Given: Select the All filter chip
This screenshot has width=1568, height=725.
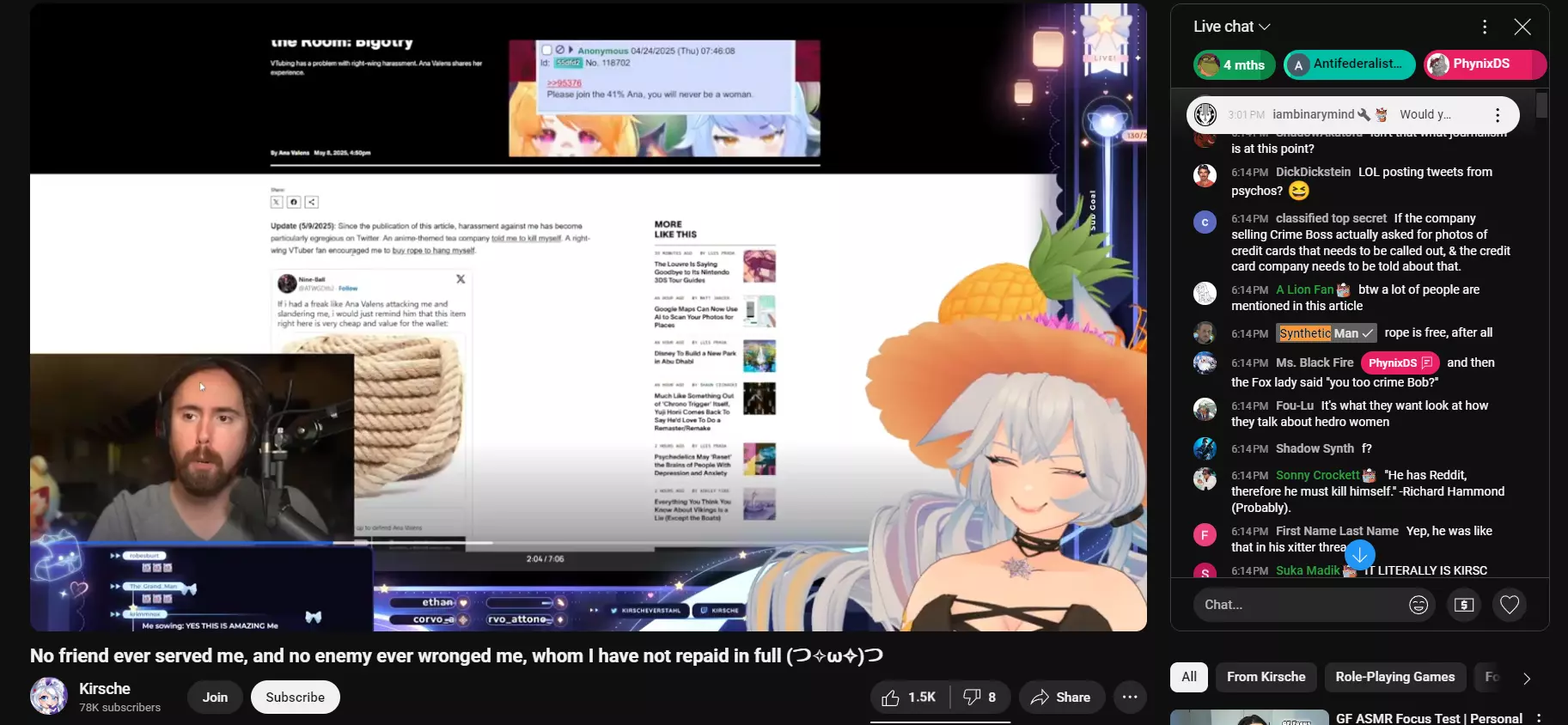Looking at the screenshot, I should tap(1189, 677).
